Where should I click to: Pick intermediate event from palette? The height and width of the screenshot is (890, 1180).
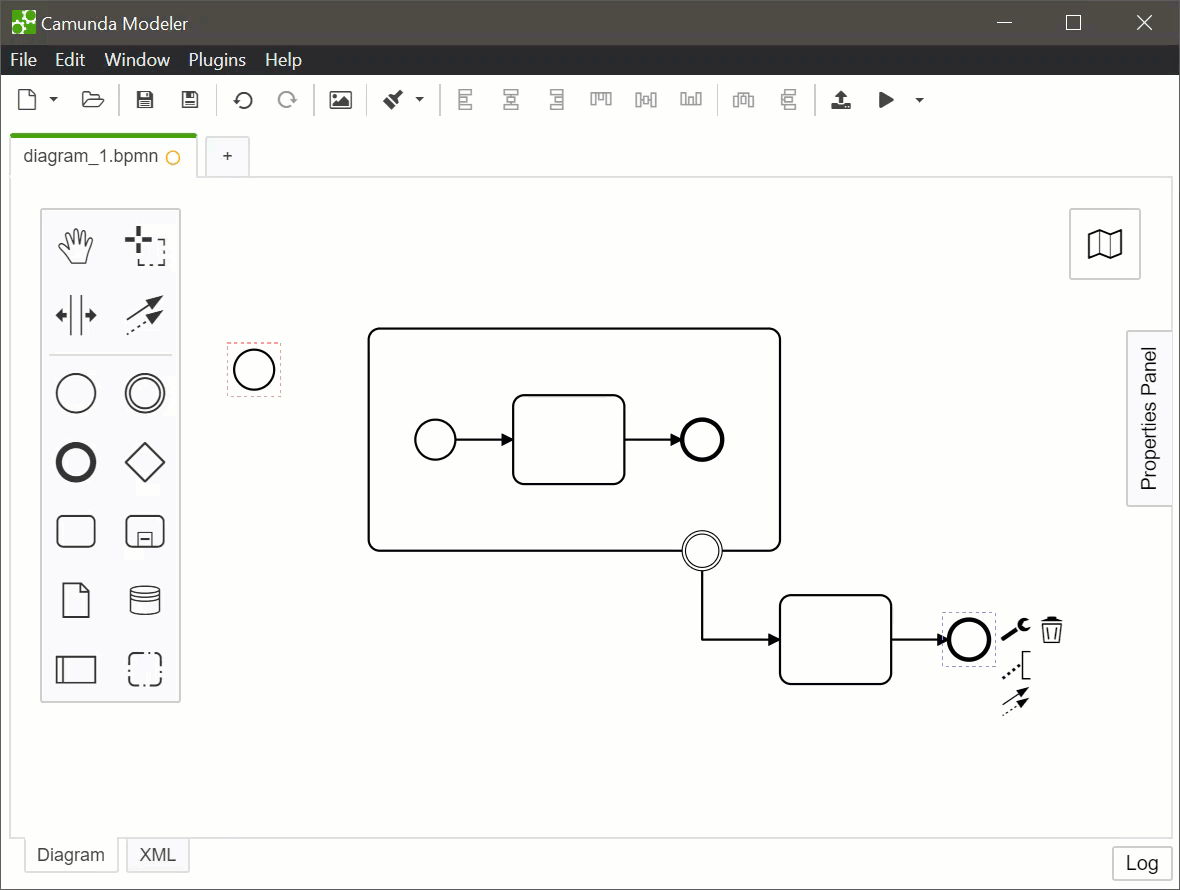(144, 393)
